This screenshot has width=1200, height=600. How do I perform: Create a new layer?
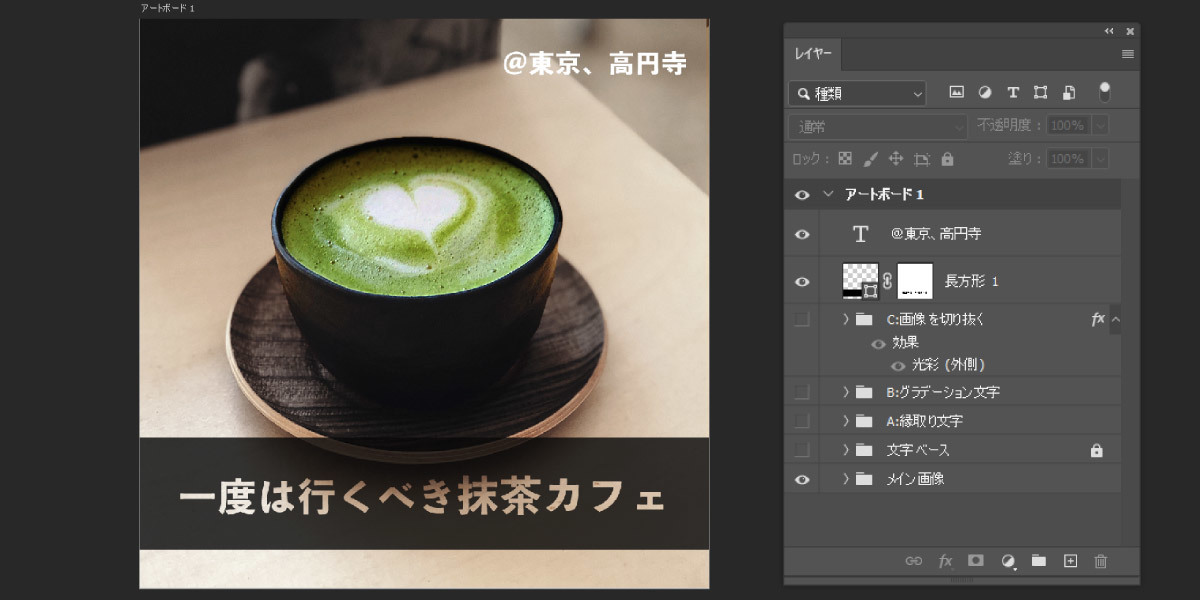(x=1070, y=561)
